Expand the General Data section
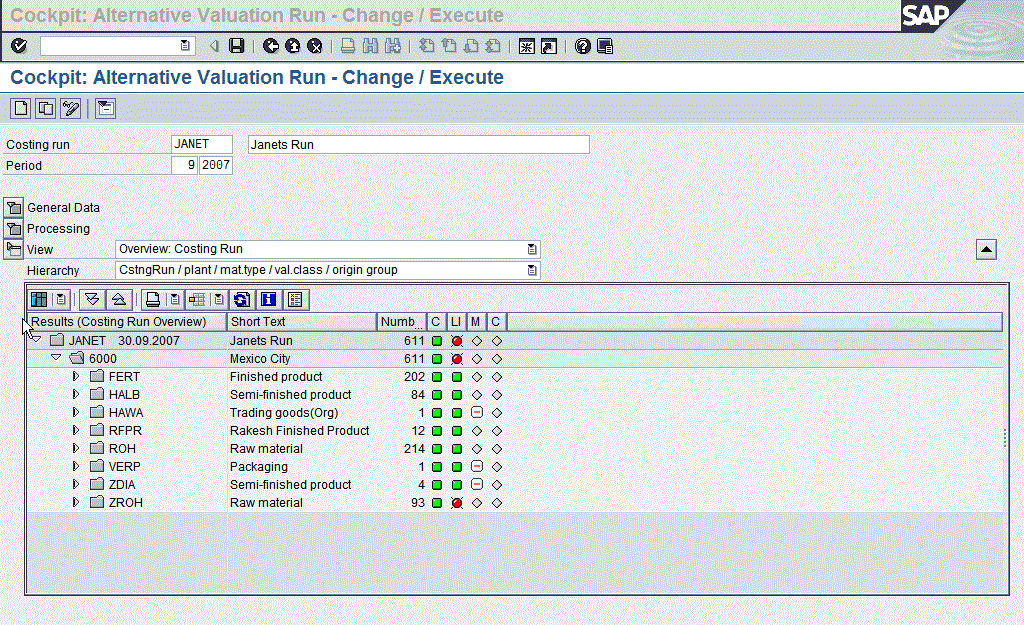This screenshot has width=1024, height=625. (x=14, y=208)
